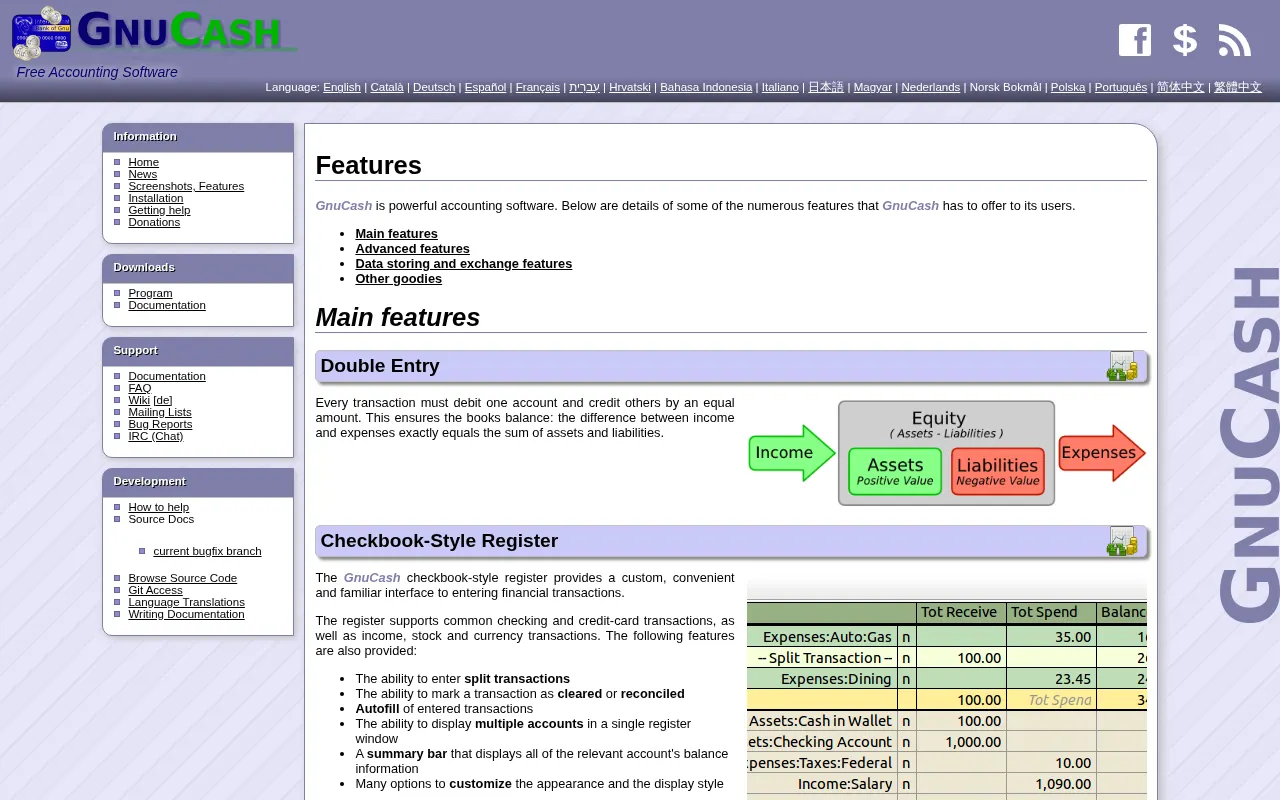Image resolution: width=1280 pixels, height=800 pixels.
Task: Switch language to Bahasa Indonesia
Action: (x=706, y=88)
